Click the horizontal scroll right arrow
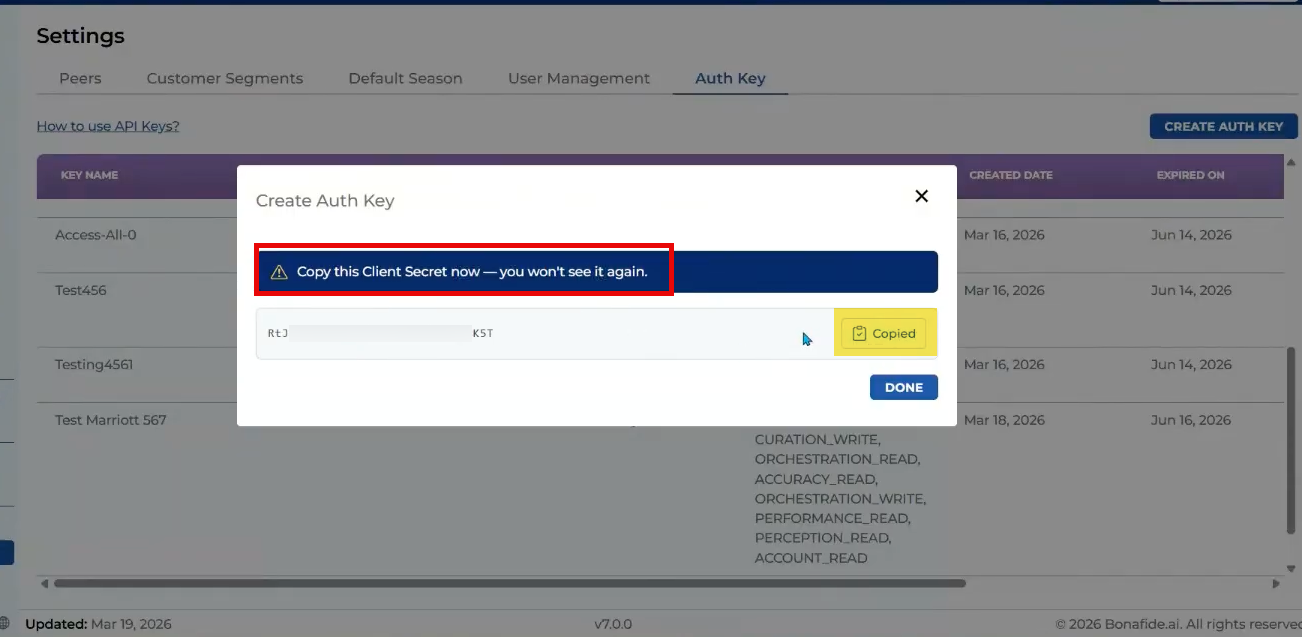 pos(1276,583)
